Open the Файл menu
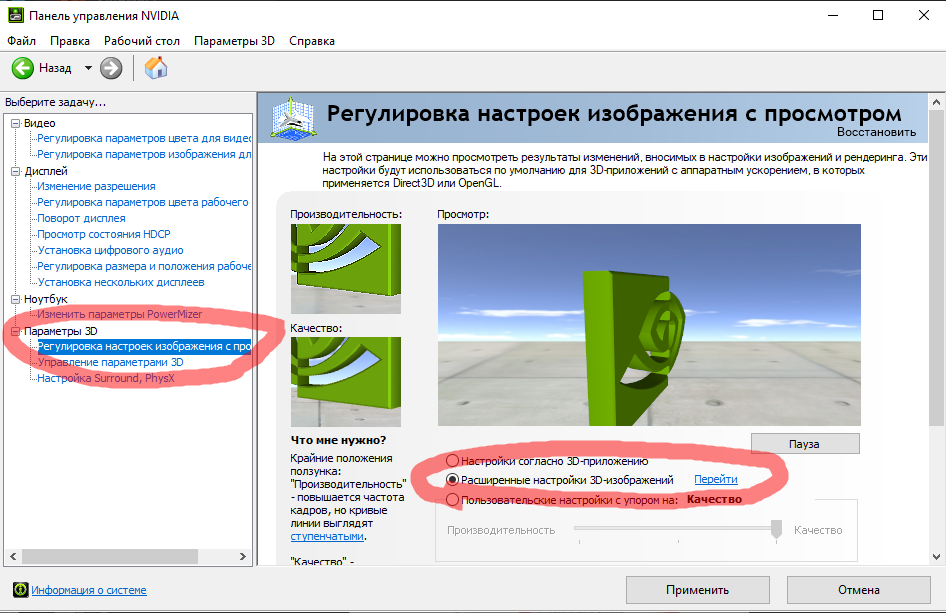 coord(21,41)
